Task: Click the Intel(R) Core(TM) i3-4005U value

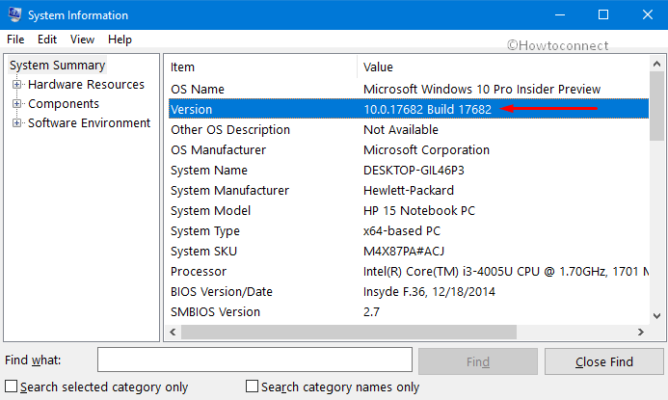Action: [506, 271]
